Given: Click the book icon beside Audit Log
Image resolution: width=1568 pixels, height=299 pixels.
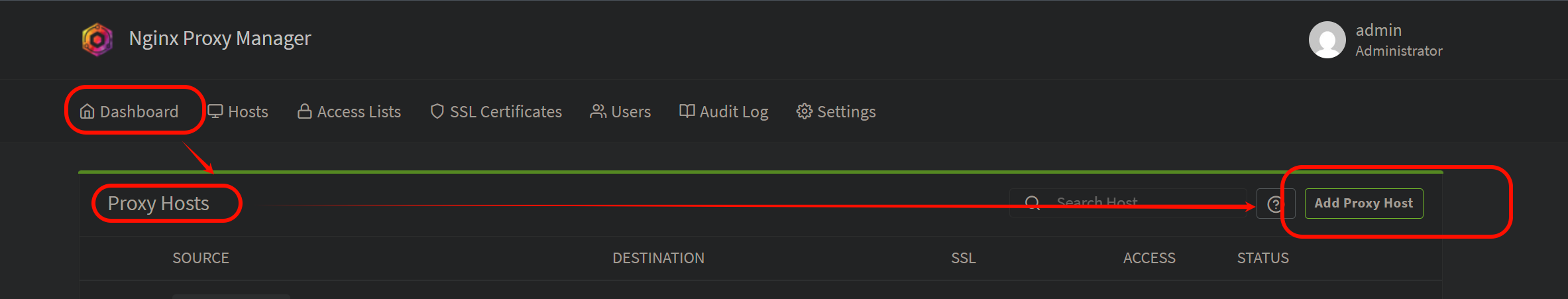Looking at the screenshot, I should click(x=687, y=111).
